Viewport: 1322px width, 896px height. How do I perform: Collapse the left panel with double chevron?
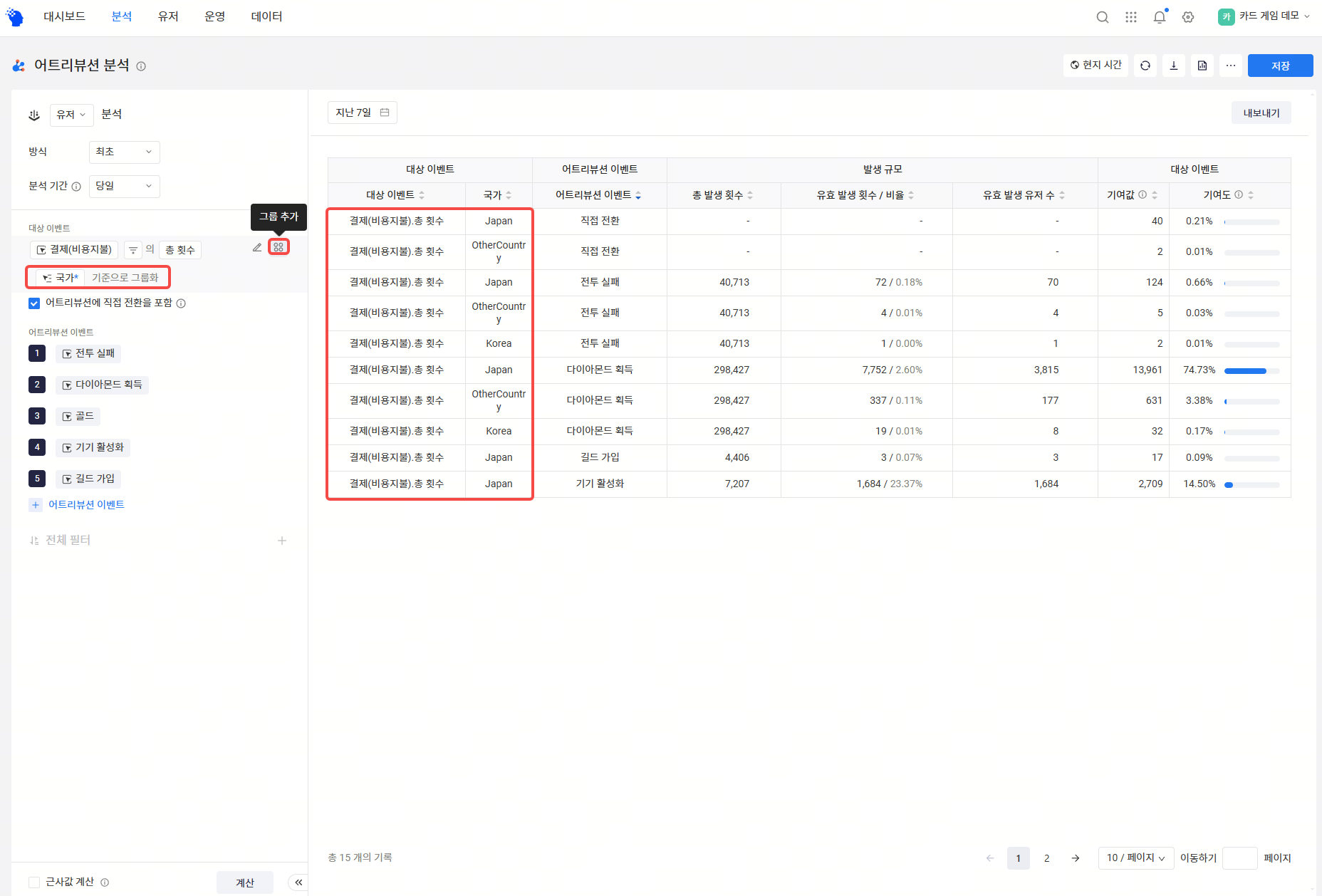(x=298, y=882)
